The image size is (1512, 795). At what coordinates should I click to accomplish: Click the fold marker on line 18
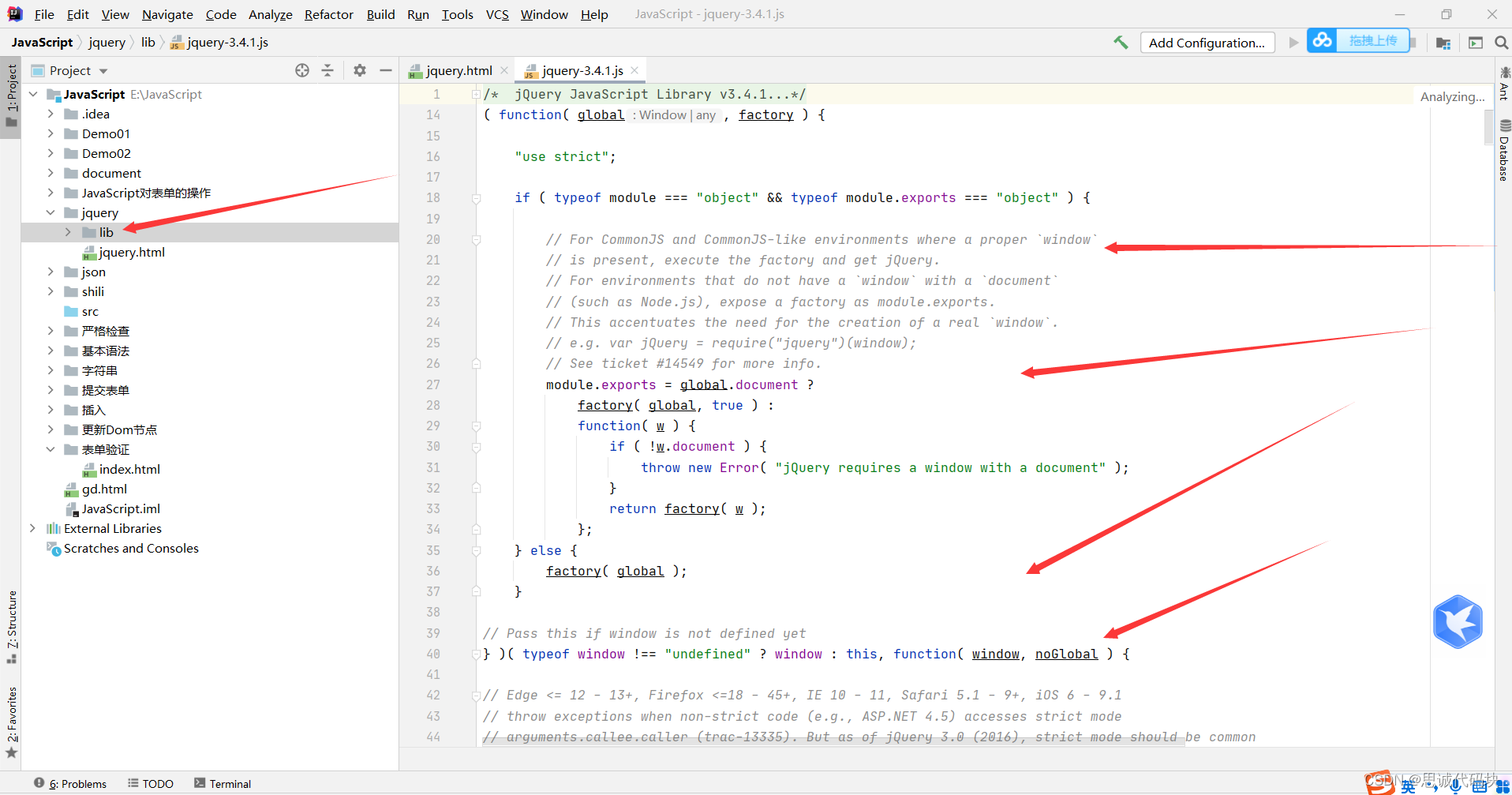[x=477, y=198]
